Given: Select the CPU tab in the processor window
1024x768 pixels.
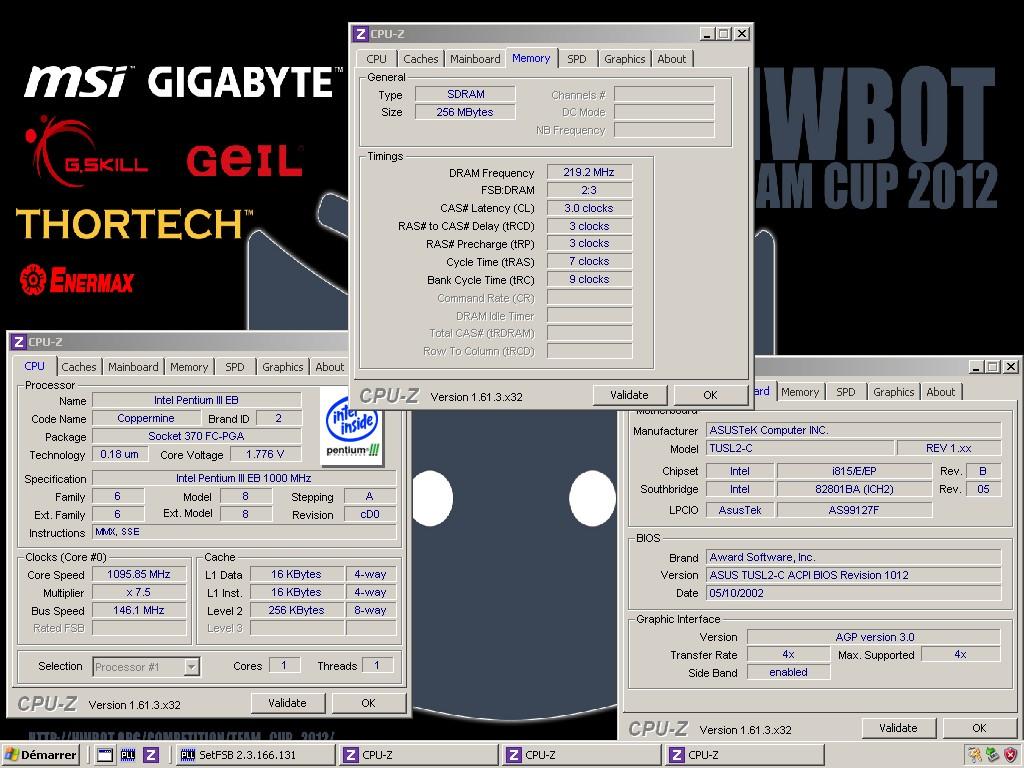Looking at the screenshot, I should (35, 366).
